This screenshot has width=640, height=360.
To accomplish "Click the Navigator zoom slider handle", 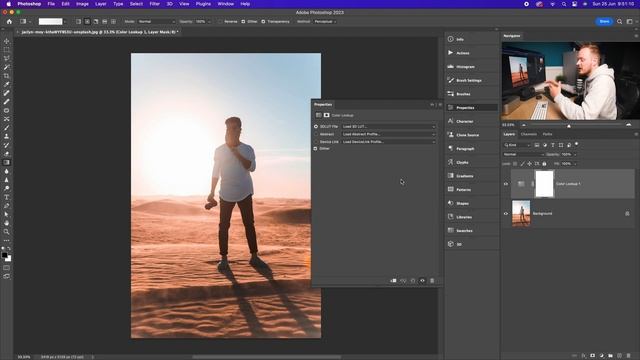I will coord(569,126).
